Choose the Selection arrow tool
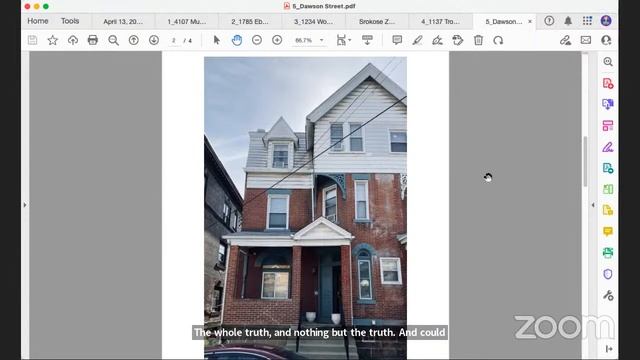640x360 pixels. [x=217, y=40]
